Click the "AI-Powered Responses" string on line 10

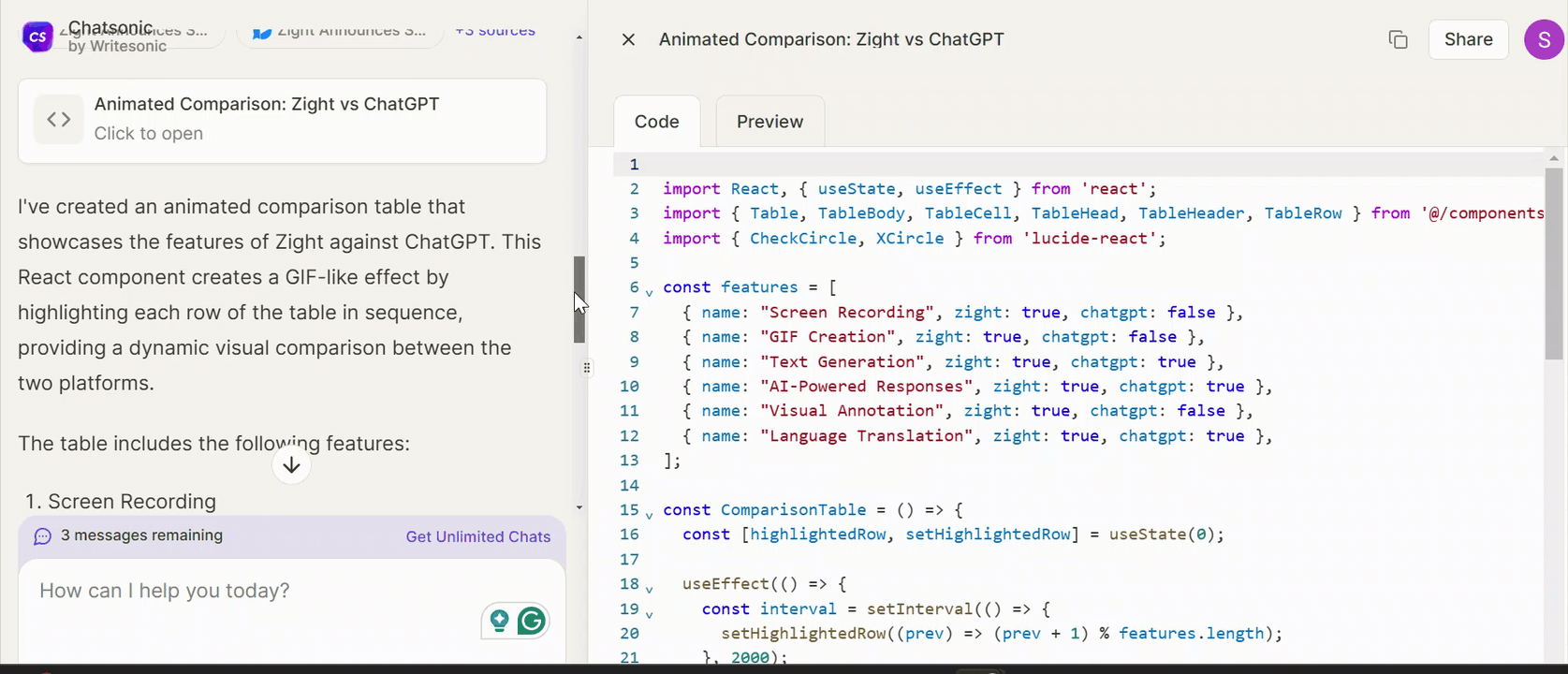coord(867,387)
